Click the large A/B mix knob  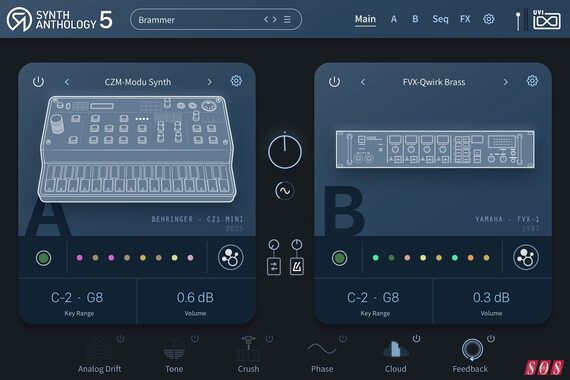pyautogui.click(x=285, y=151)
